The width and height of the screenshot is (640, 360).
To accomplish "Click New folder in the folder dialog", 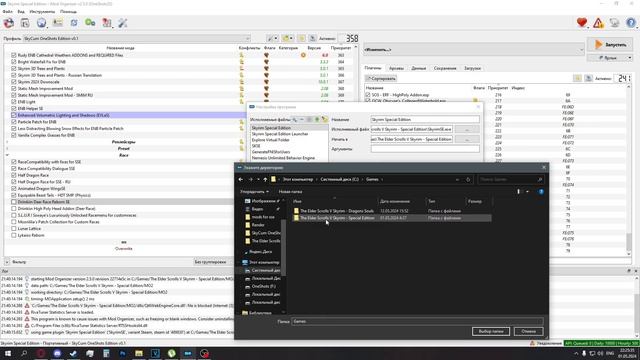I will point(290,191).
